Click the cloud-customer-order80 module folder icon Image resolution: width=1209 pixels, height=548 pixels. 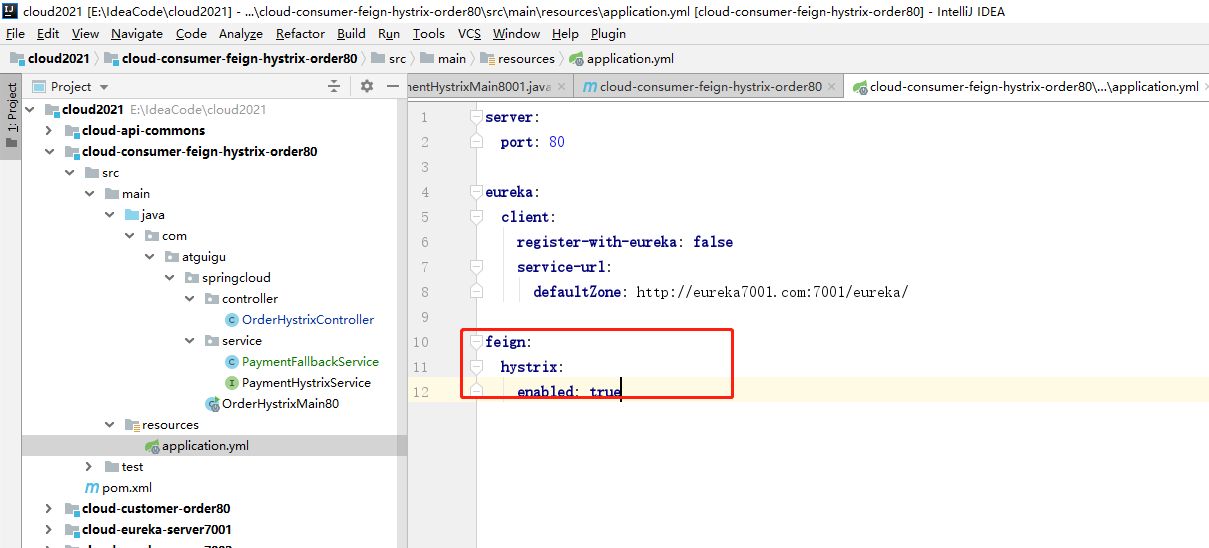point(72,509)
